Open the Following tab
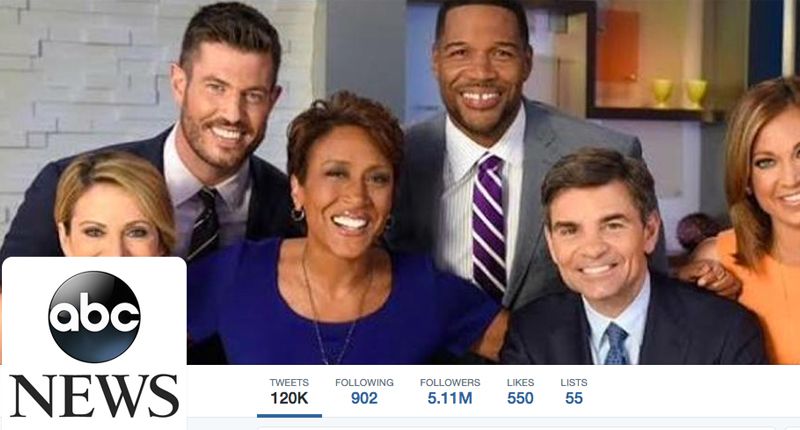This screenshot has width=800, height=430. [x=364, y=391]
